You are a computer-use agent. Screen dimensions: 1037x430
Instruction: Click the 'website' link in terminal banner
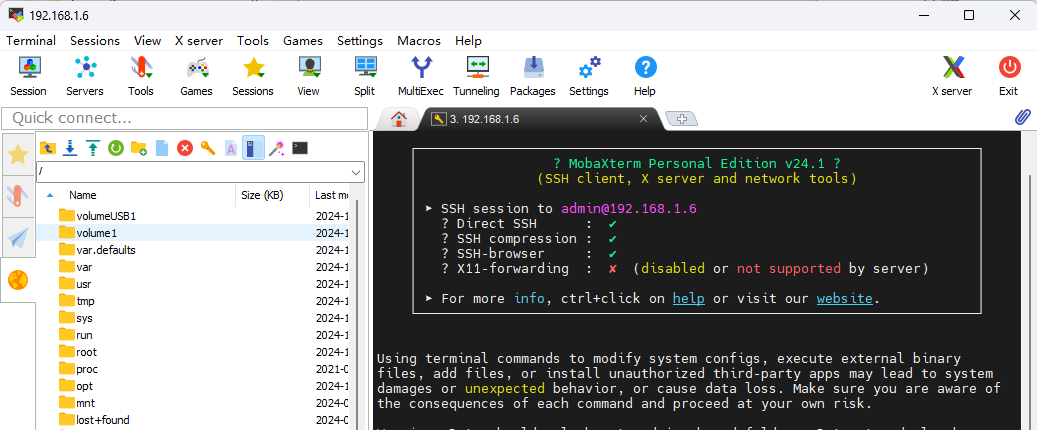click(x=845, y=298)
